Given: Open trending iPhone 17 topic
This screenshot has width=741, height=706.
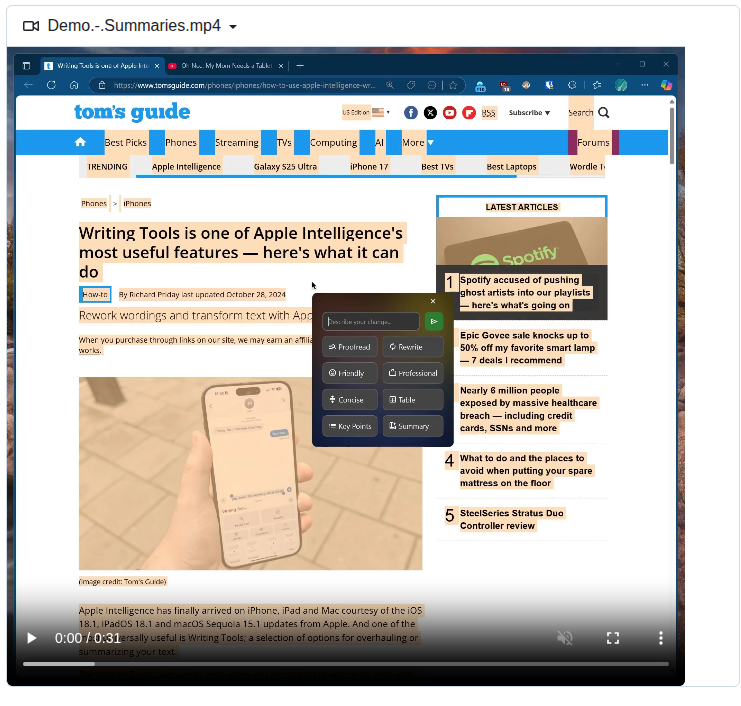Looking at the screenshot, I should 369,167.
